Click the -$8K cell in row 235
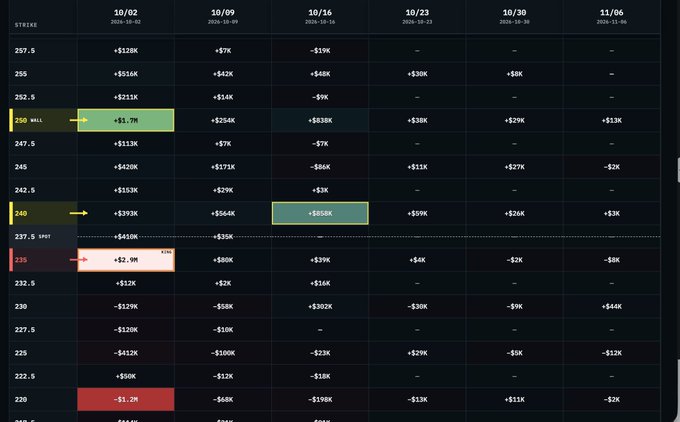The image size is (680, 422). click(611, 260)
